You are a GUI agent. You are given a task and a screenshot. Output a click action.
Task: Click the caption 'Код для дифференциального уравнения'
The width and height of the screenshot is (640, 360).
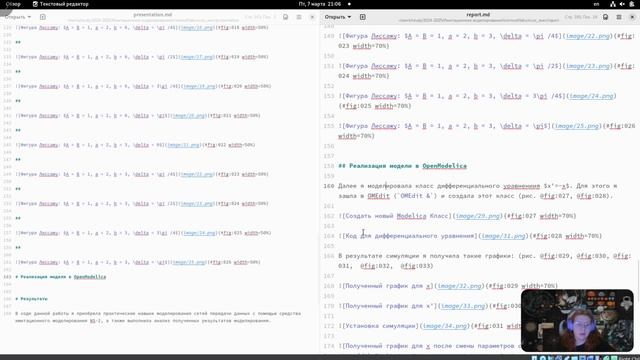click(x=411, y=236)
